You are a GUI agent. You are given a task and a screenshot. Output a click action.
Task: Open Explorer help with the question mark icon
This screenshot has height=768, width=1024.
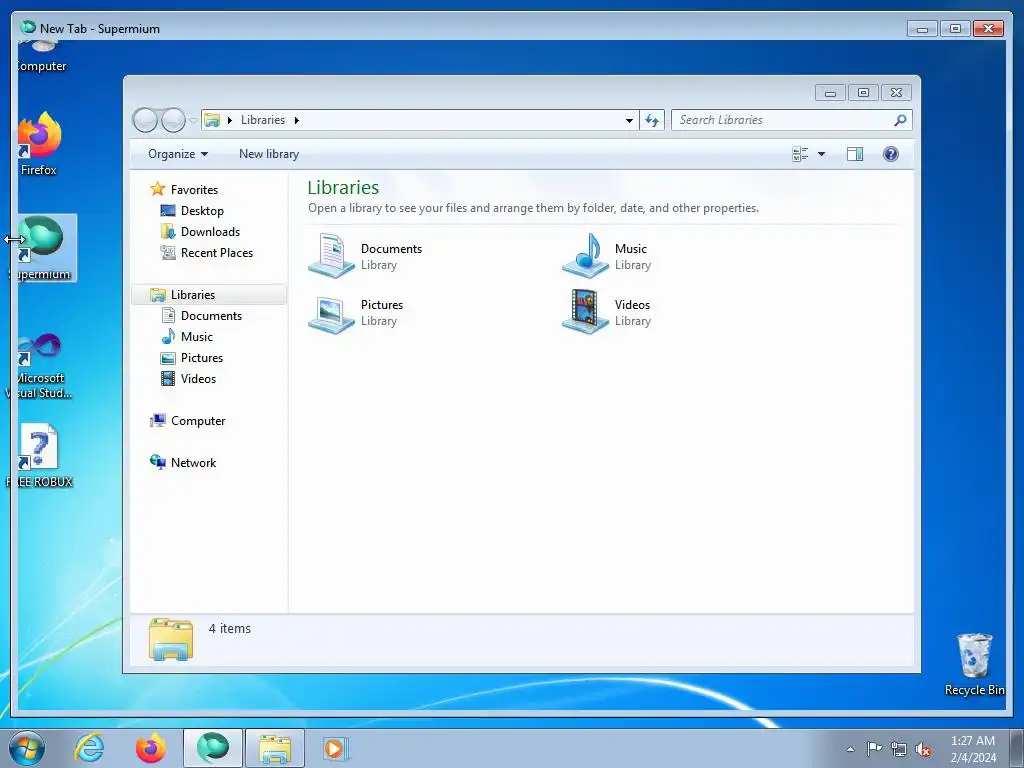point(891,154)
